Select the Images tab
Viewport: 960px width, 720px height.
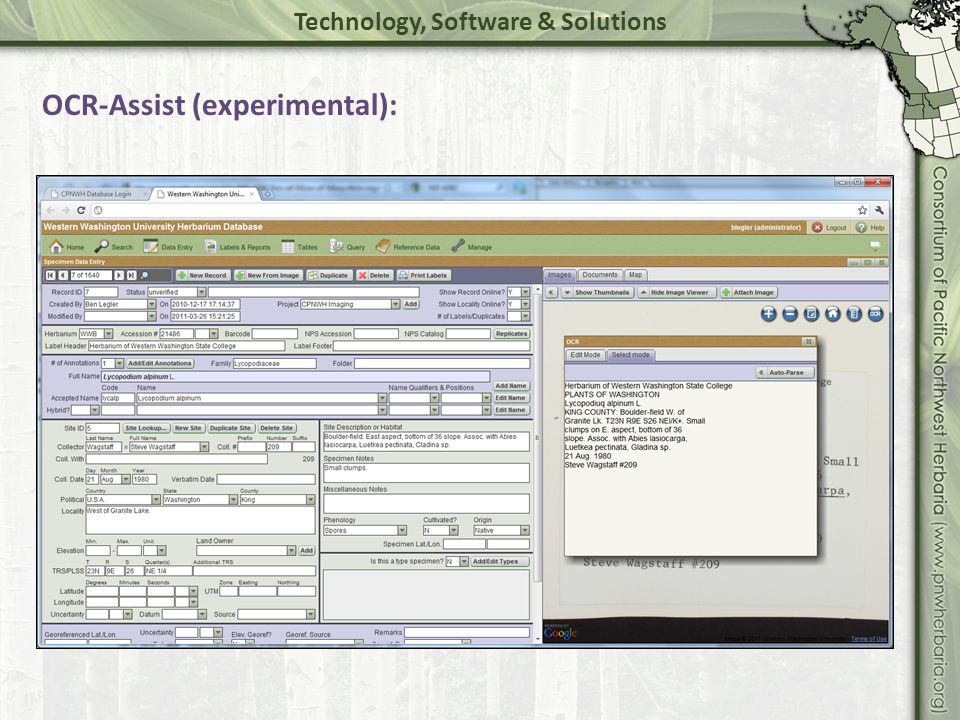(x=559, y=275)
